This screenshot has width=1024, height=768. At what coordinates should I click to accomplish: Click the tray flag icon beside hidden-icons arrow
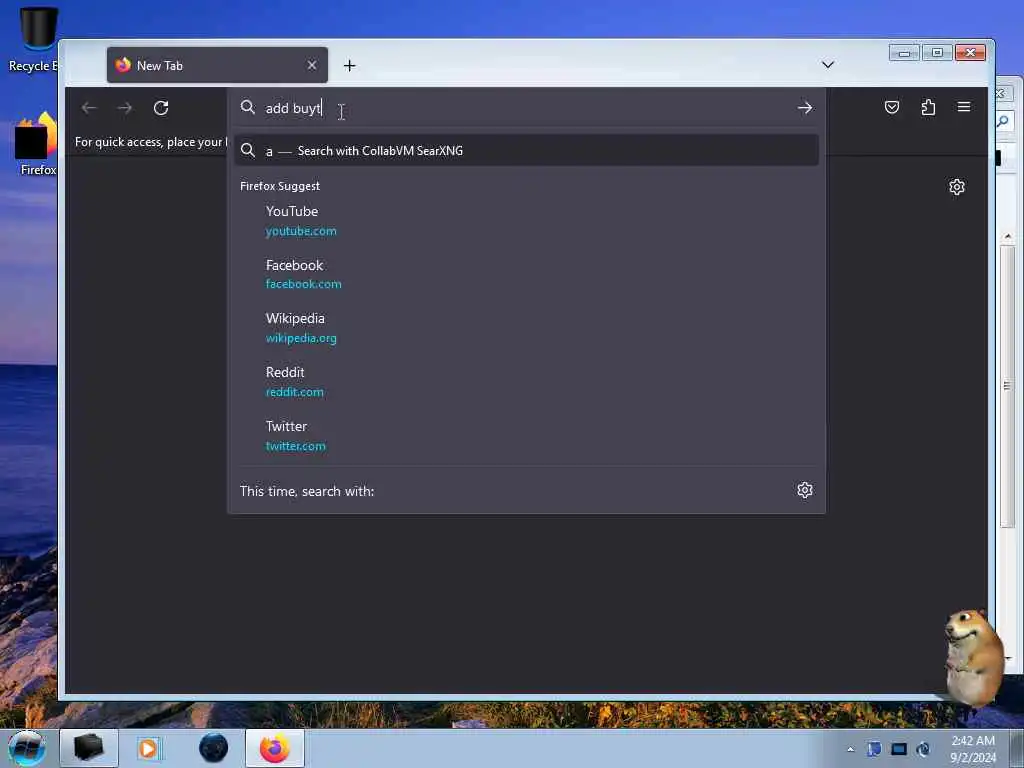[874, 748]
